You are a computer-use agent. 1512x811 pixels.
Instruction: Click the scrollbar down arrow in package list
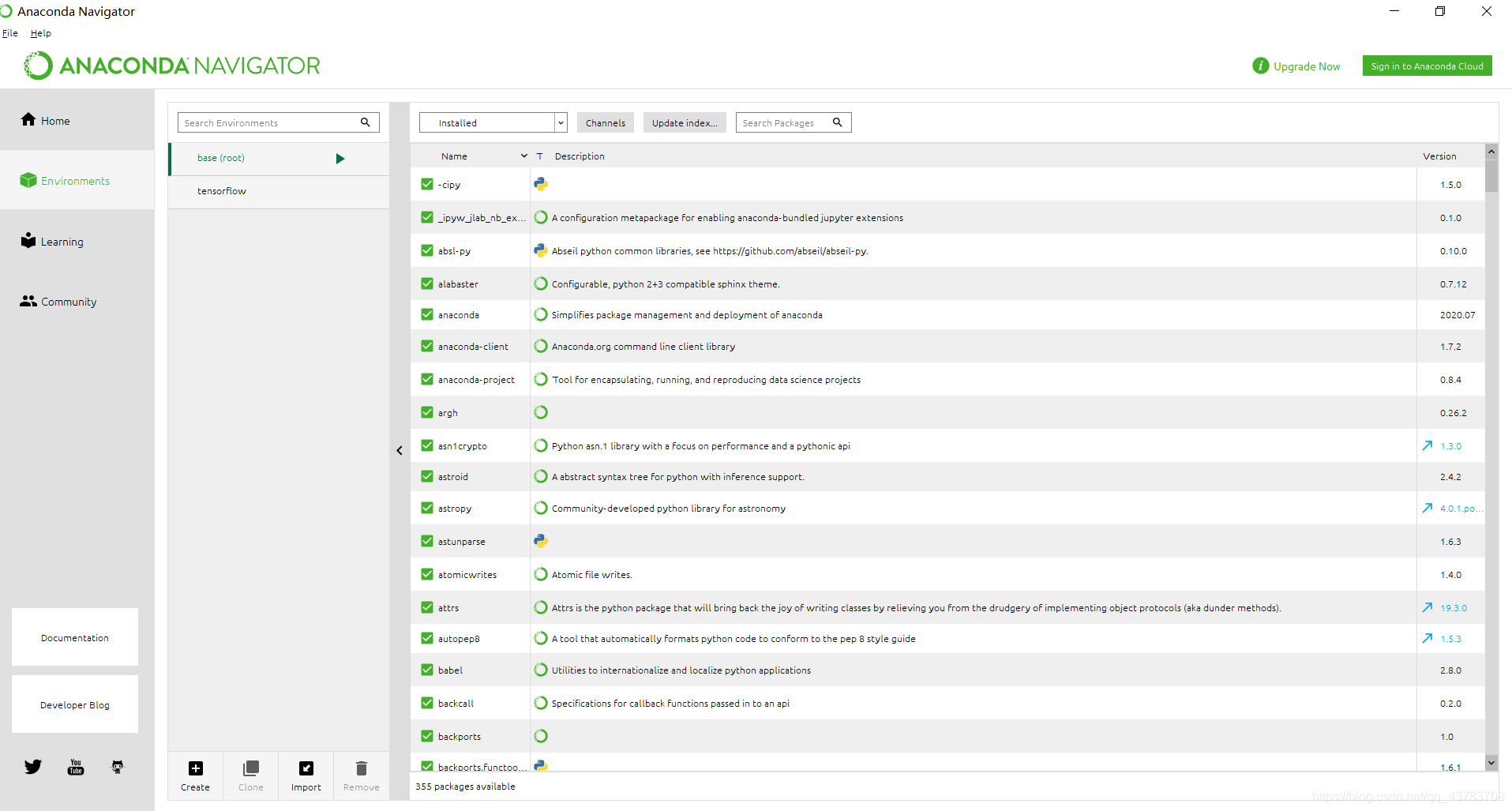[x=1491, y=762]
